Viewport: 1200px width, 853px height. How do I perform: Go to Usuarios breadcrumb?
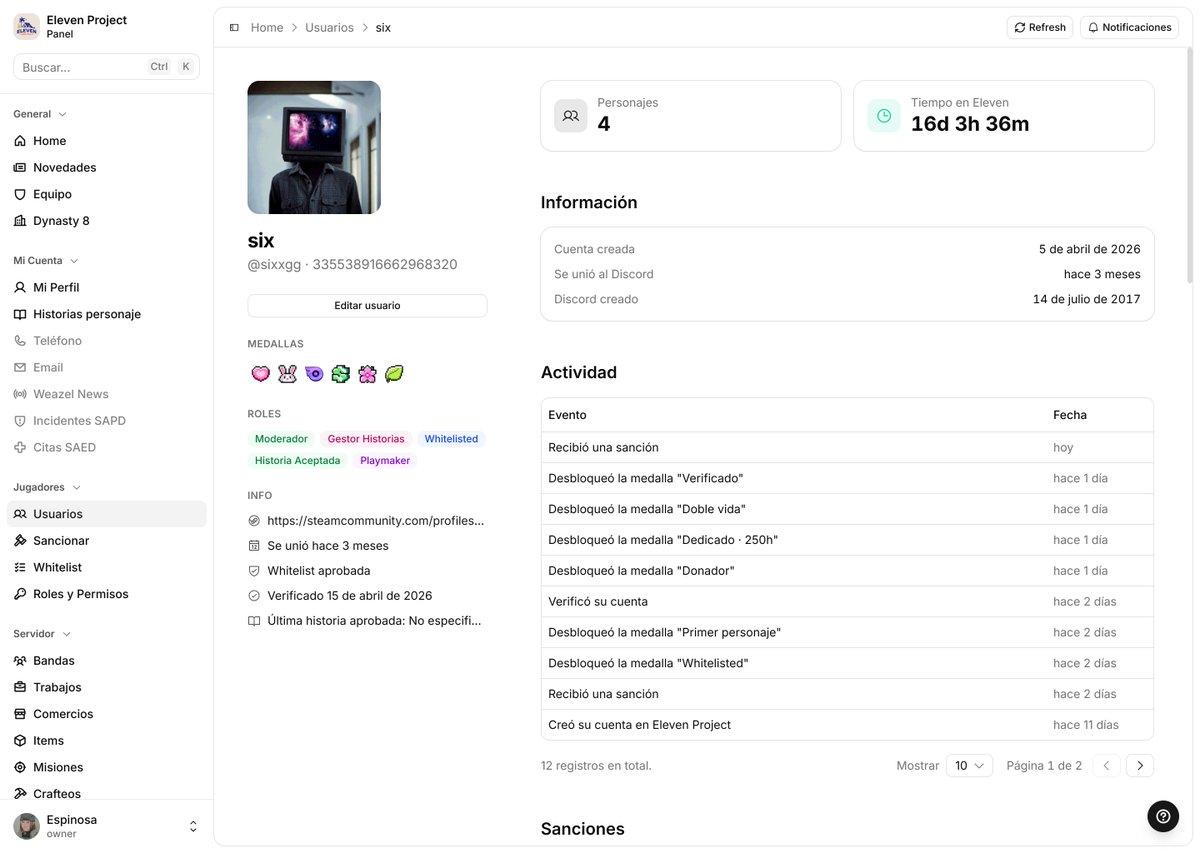tap(330, 28)
